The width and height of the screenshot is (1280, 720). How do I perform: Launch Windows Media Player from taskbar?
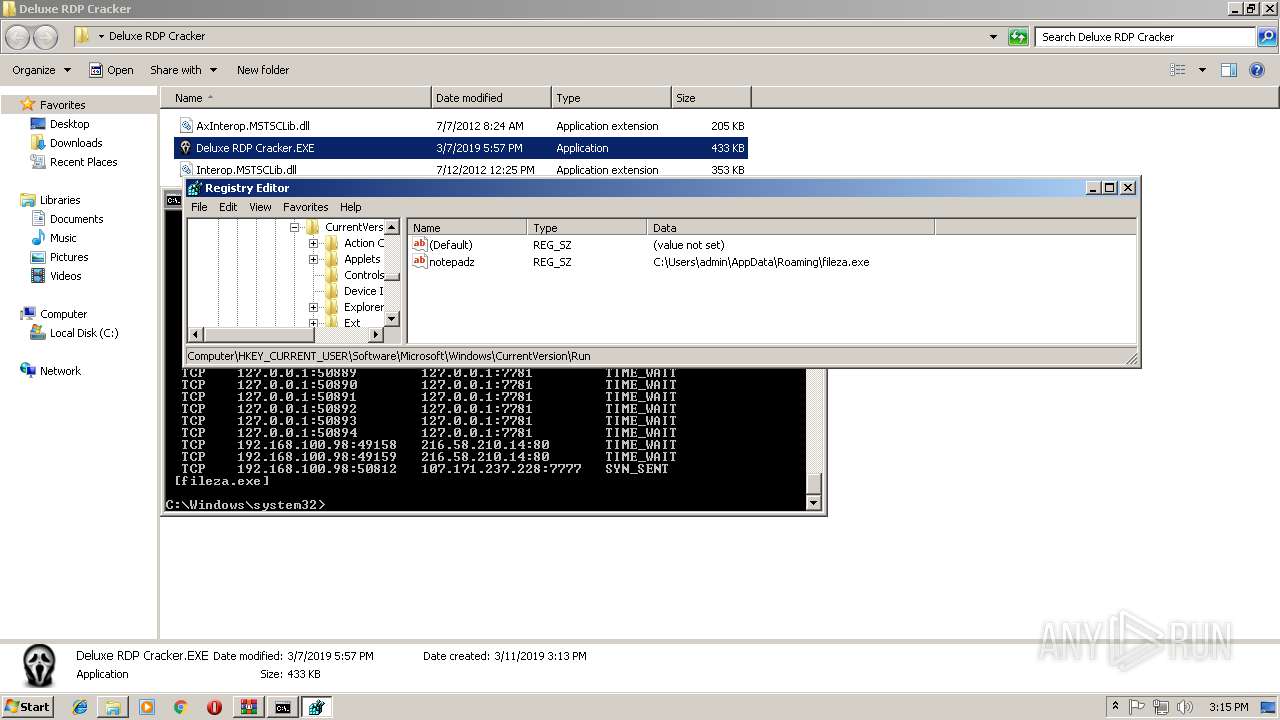pyautogui.click(x=147, y=707)
